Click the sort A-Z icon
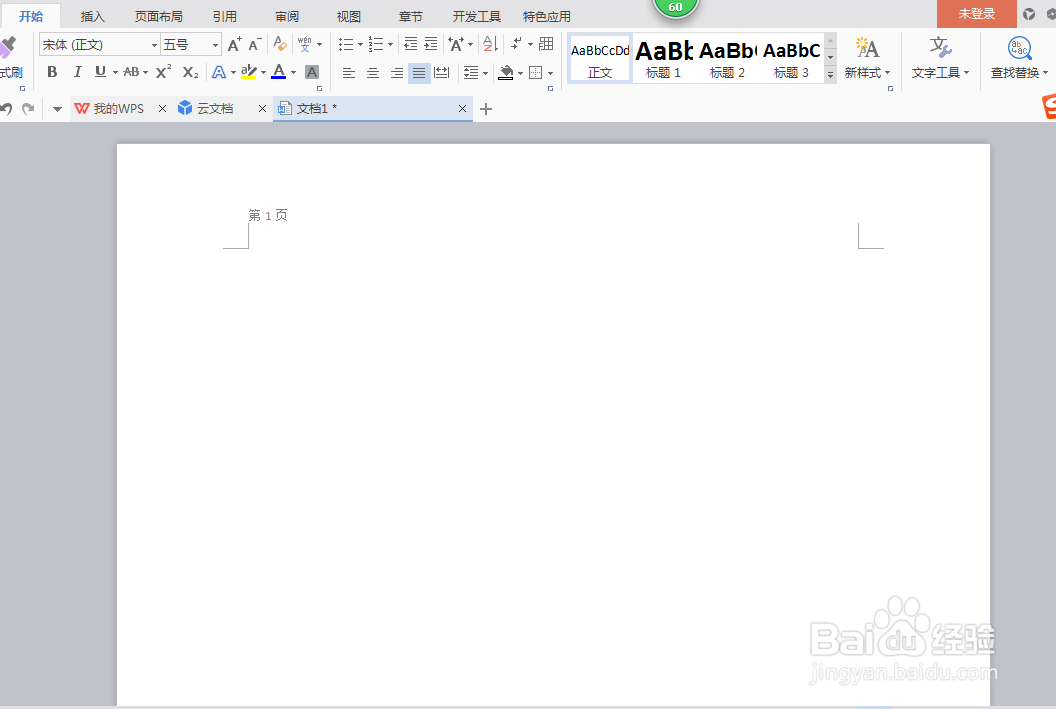Viewport: 1056px width, 709px height. [x=490, y=44]
